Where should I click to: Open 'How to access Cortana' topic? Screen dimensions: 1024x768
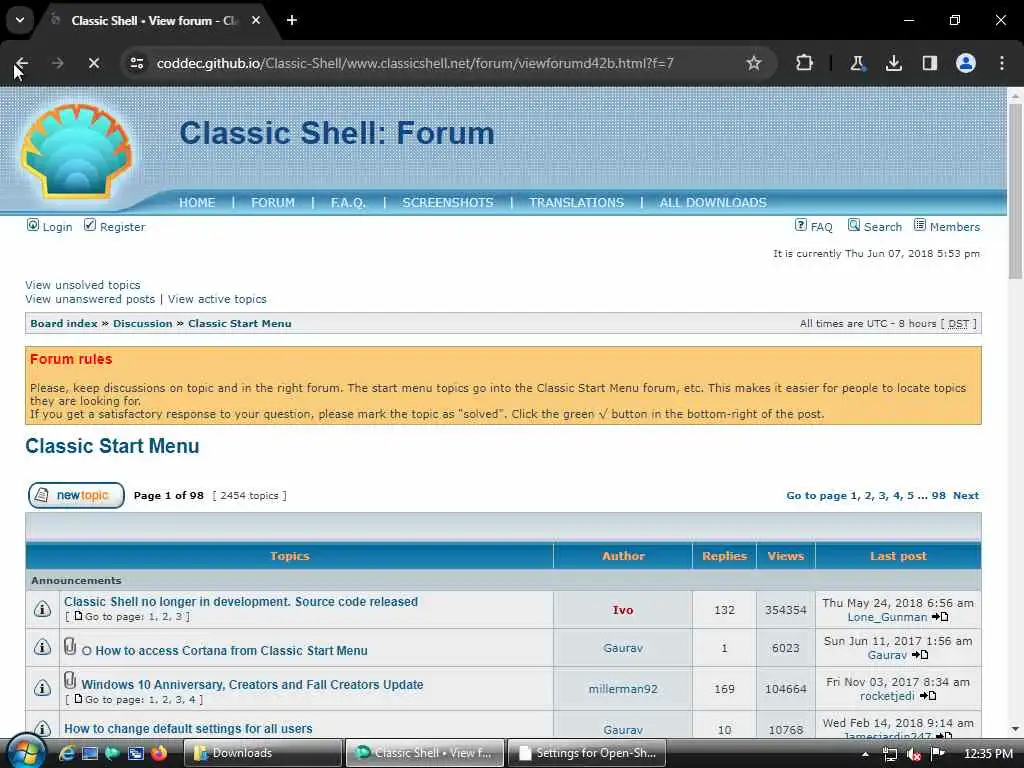[x=231, y=650]
